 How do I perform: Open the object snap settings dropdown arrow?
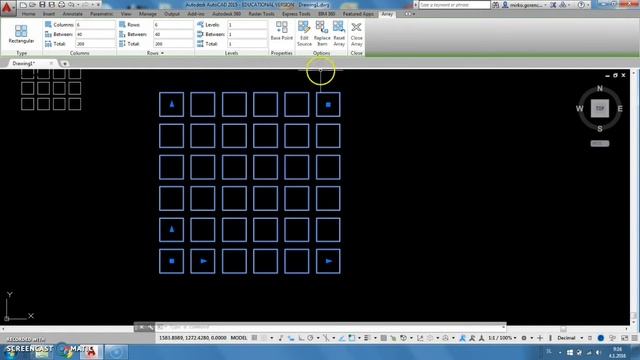(x=359, y=338)
